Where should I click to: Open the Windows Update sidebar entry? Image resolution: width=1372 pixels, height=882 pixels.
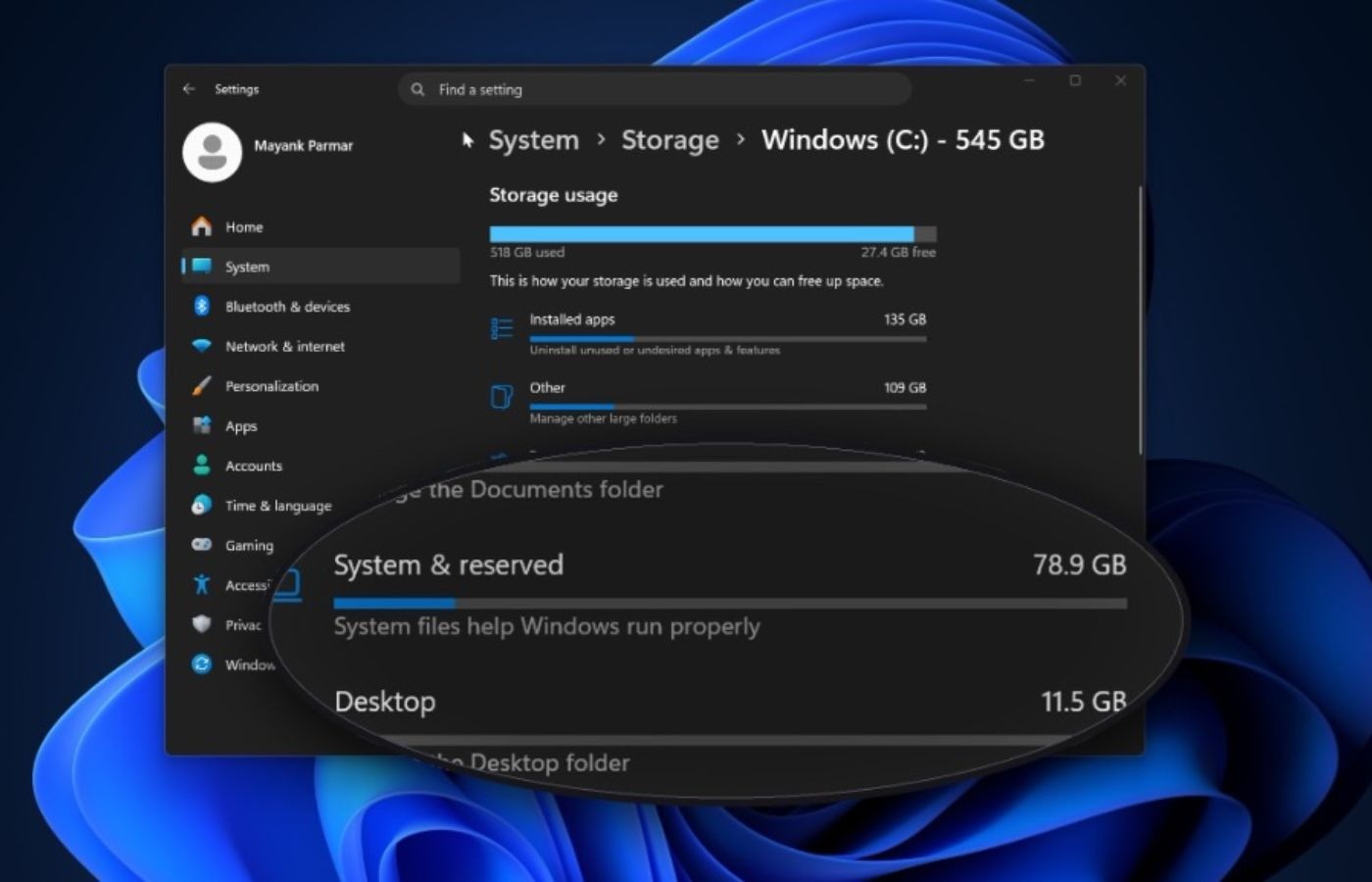click(235, 664)
